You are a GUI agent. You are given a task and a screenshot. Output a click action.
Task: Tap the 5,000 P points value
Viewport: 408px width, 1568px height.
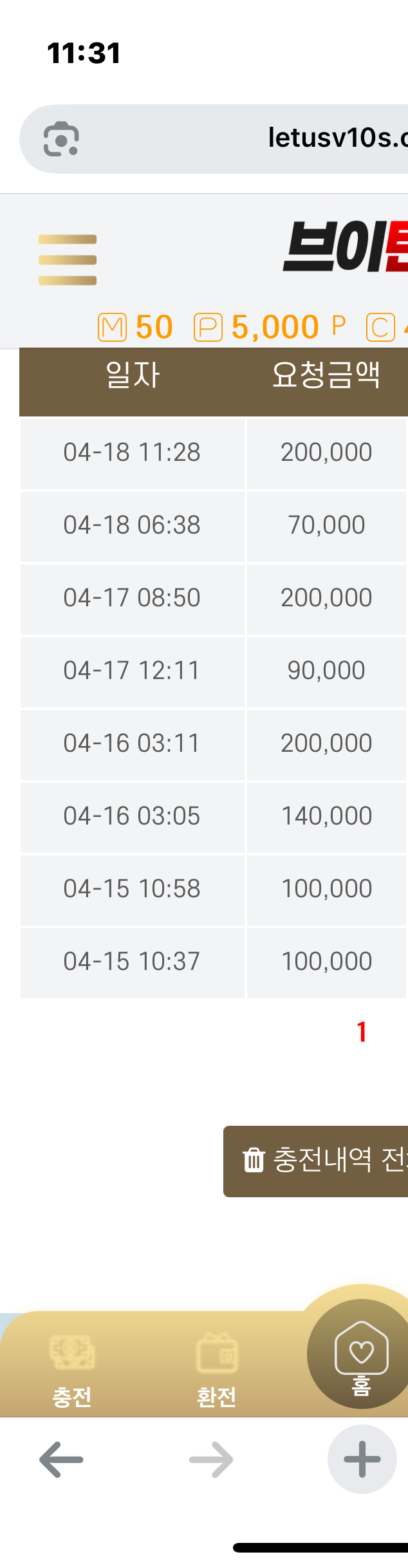275,327
